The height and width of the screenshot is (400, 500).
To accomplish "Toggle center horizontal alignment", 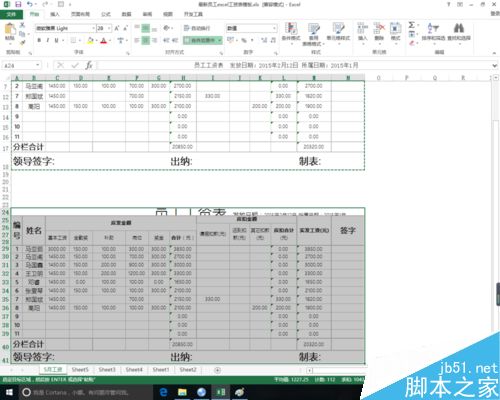I will tap(146, 40).
